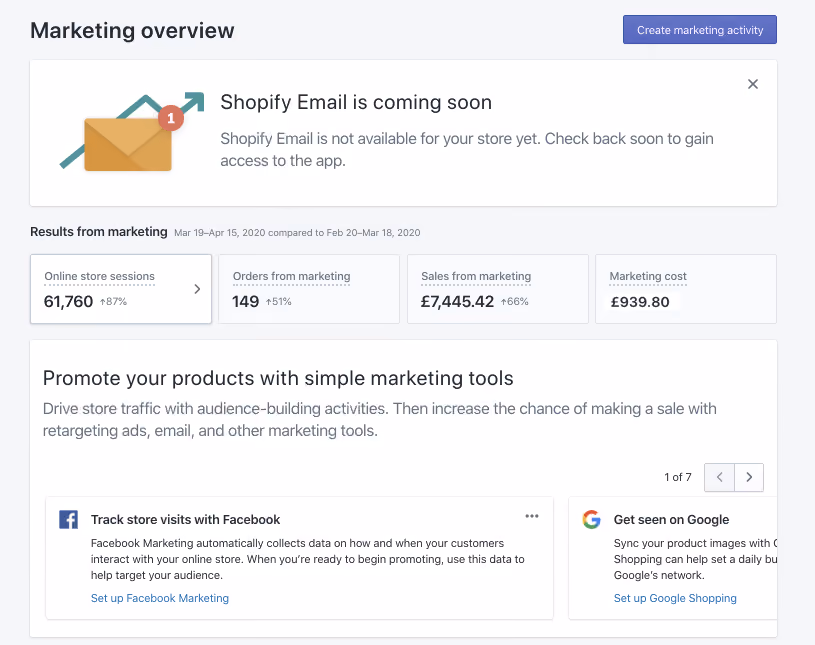This screenshot has height=645, width=815.
Task: Click the 51% orders increase indicator
Action: [x=279, y=301]
